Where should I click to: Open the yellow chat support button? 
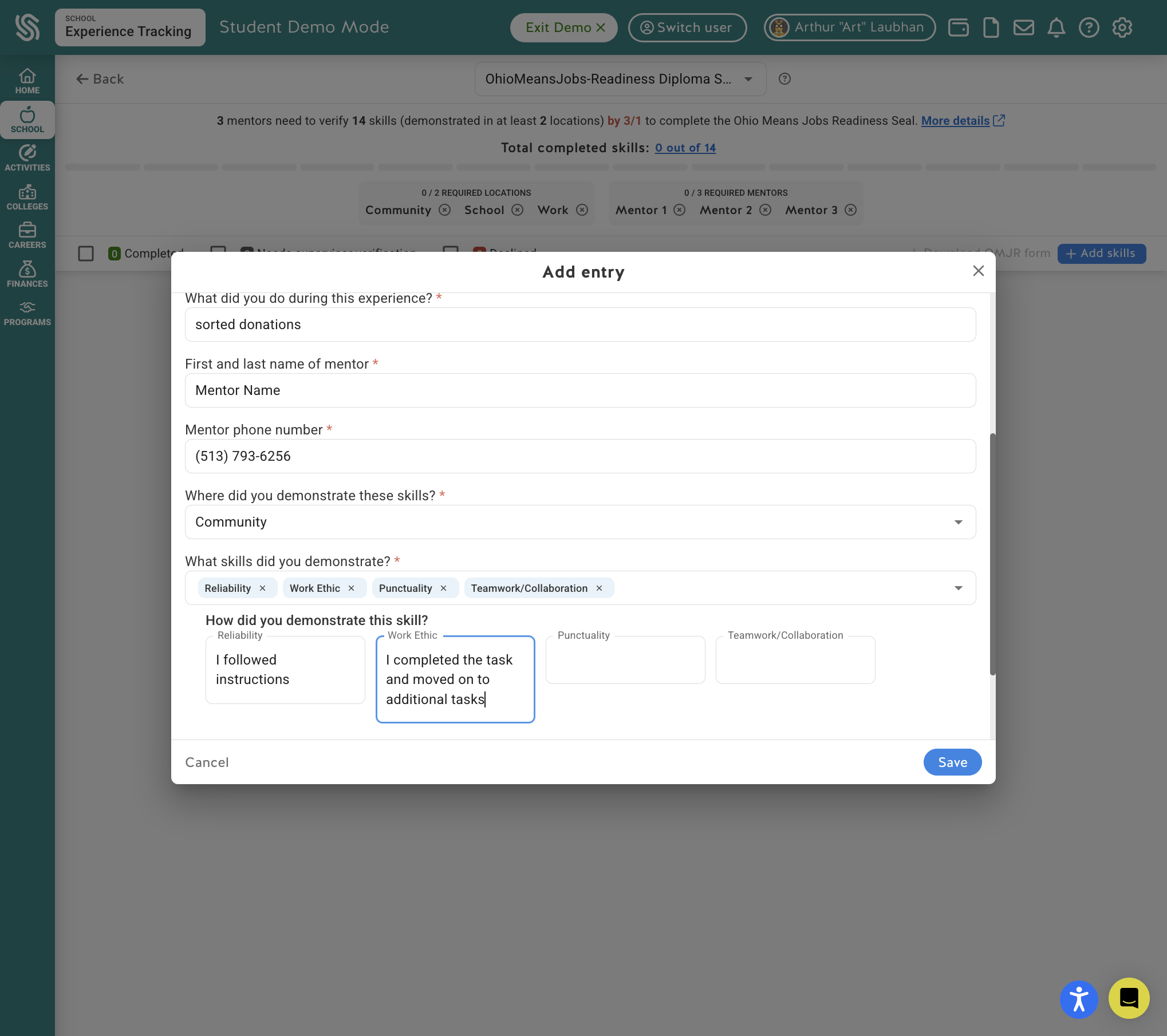coord(1129,998)
